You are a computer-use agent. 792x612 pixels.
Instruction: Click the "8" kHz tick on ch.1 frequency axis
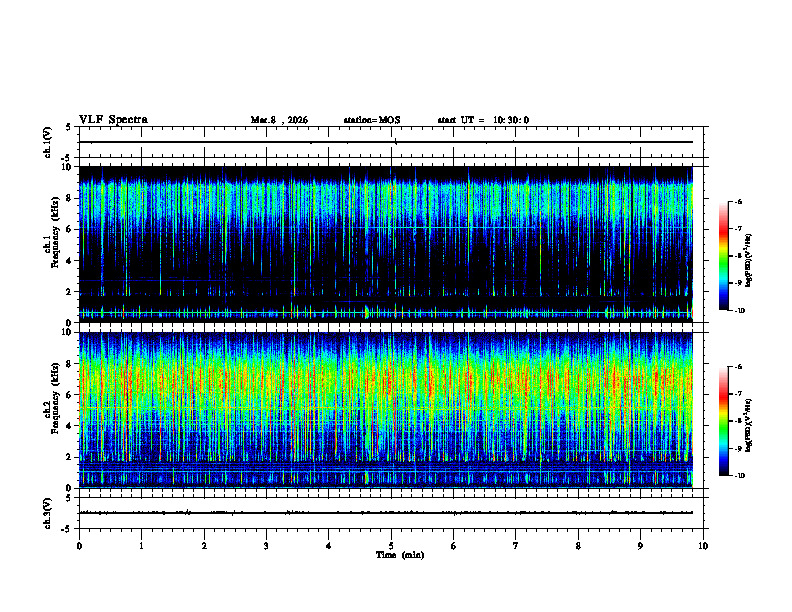[70, 198]
